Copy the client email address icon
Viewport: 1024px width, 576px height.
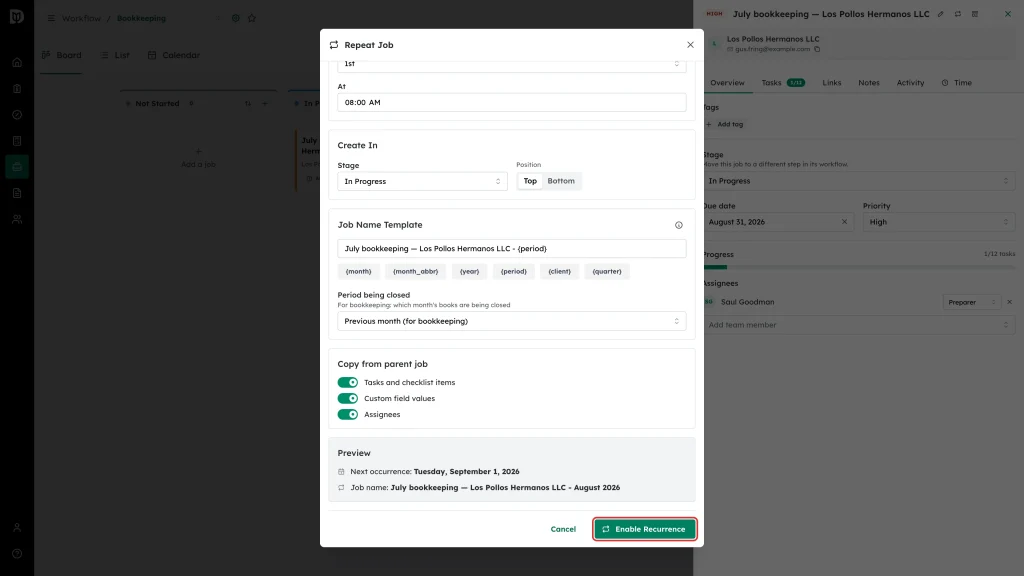[817, 50]
